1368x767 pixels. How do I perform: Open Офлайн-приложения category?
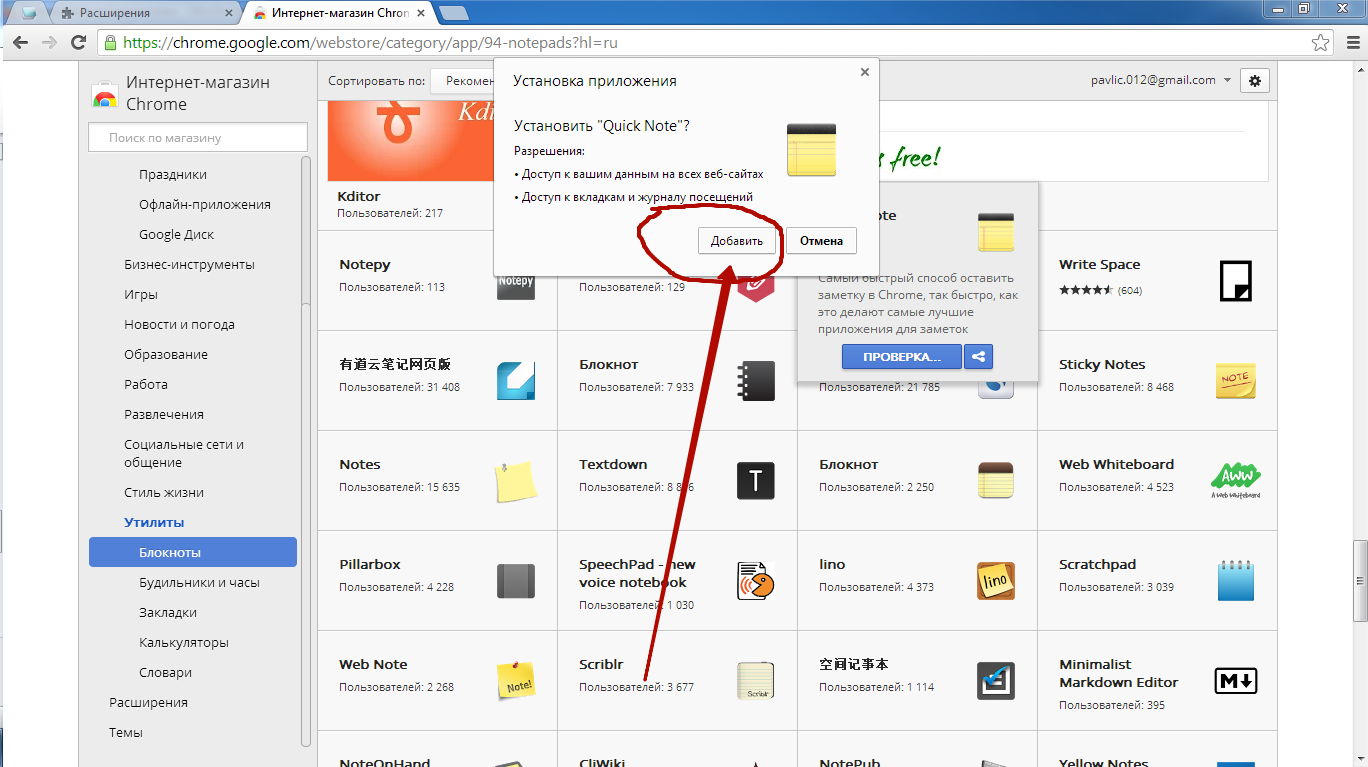click(205, 204)
